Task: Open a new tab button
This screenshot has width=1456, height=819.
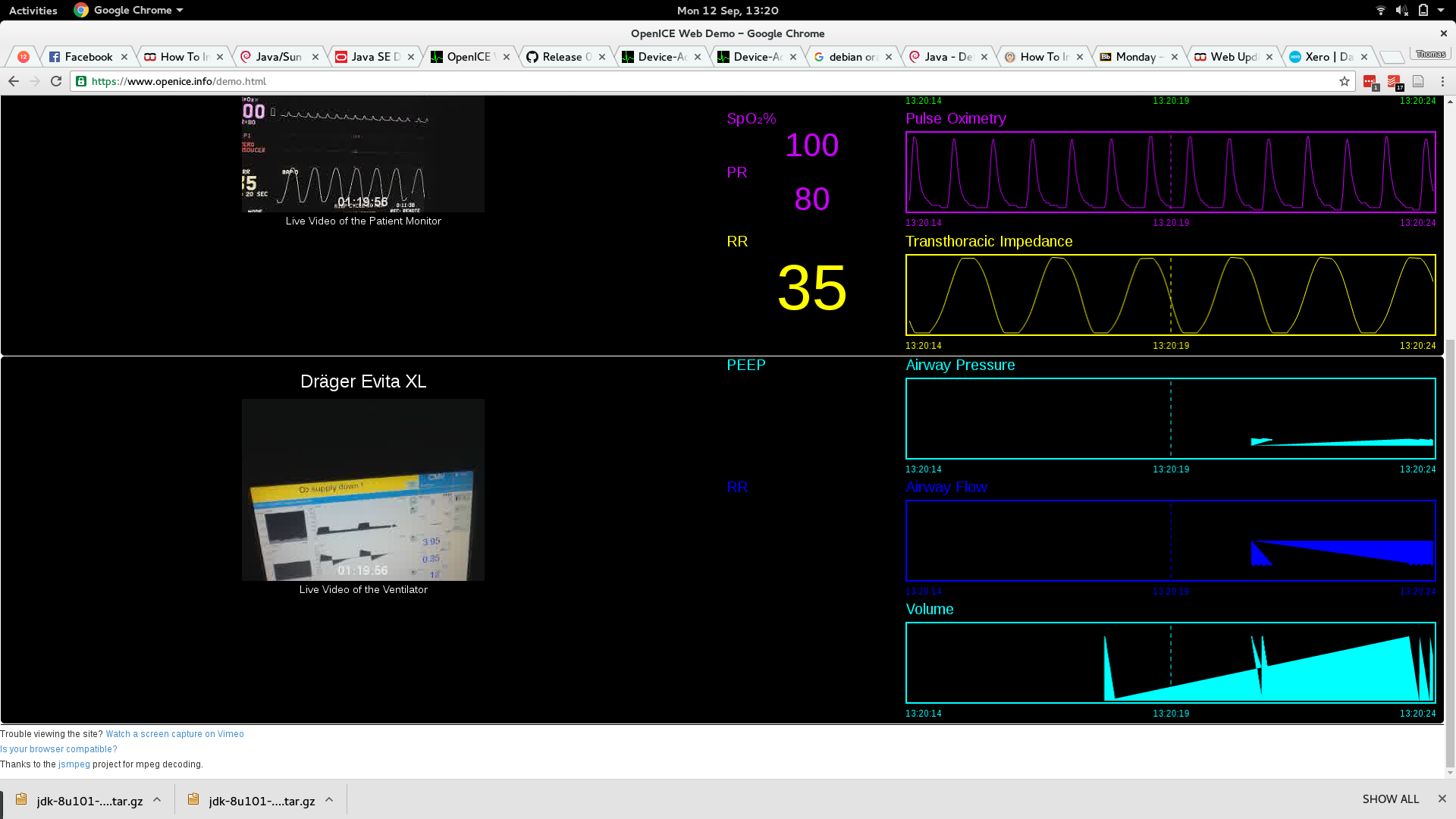Action: tap(1391, 58)
